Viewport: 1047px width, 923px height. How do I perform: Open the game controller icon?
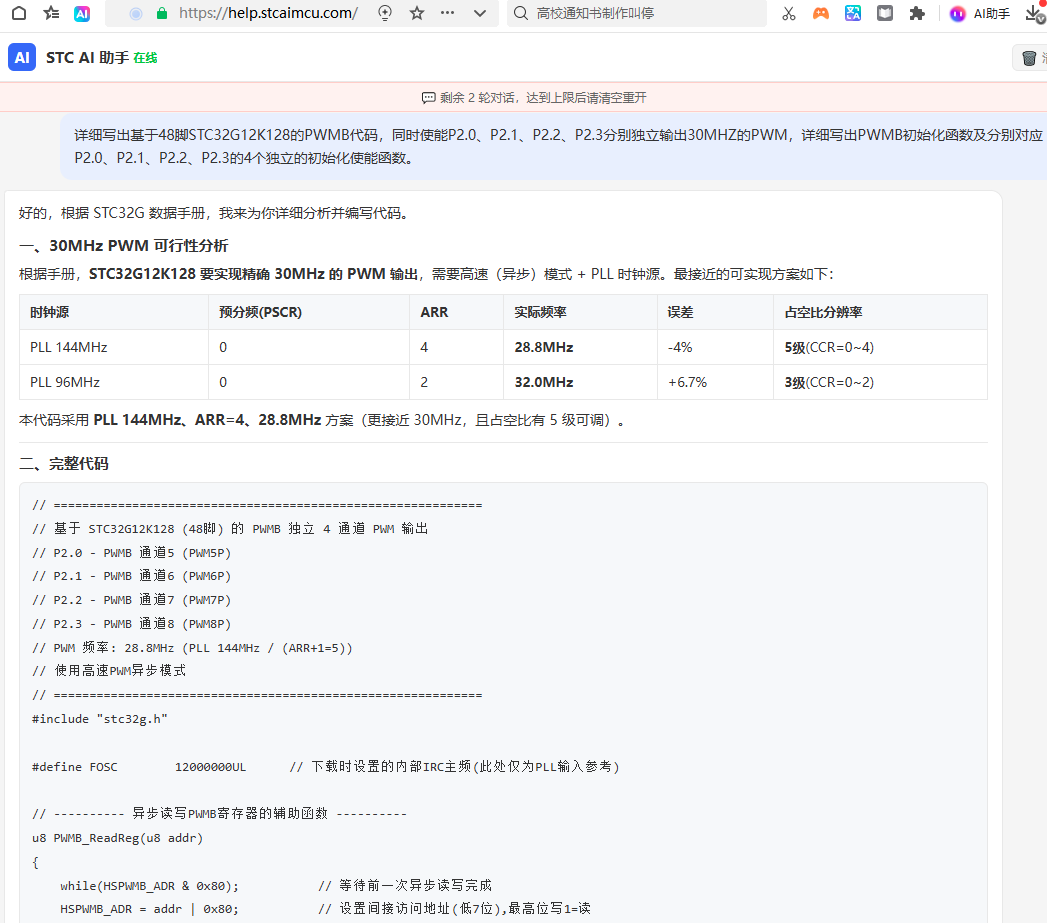pos(821,13)
